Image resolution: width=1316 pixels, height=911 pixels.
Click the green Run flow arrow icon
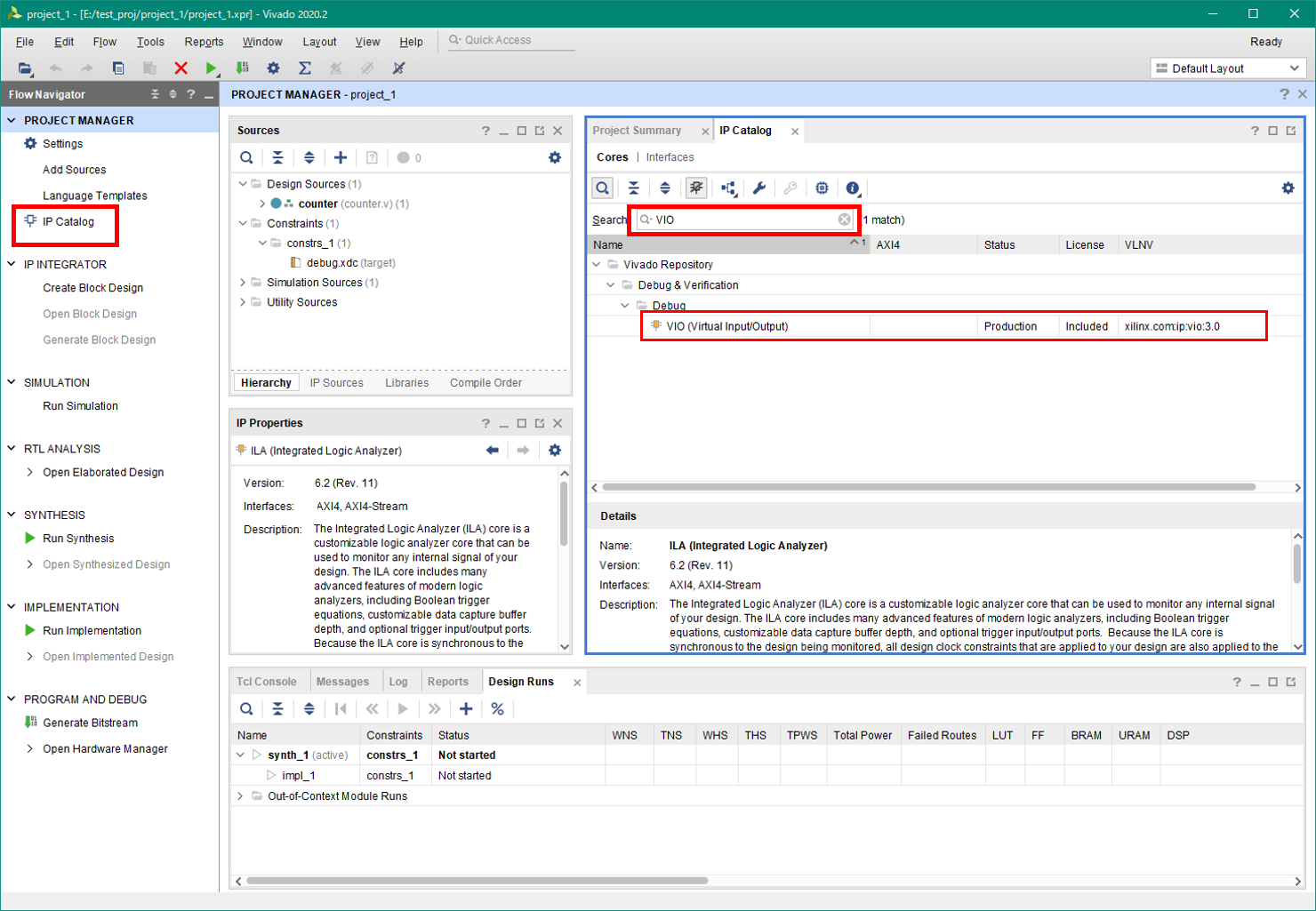[211, 68]
